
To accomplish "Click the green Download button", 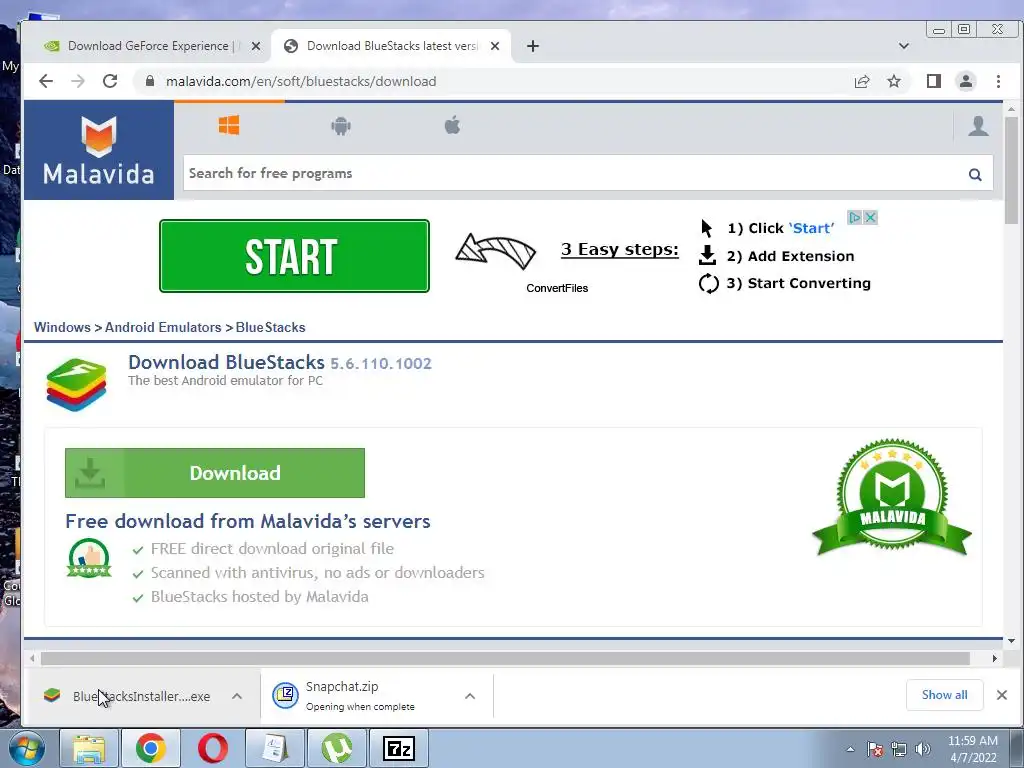I will [215, 473].
